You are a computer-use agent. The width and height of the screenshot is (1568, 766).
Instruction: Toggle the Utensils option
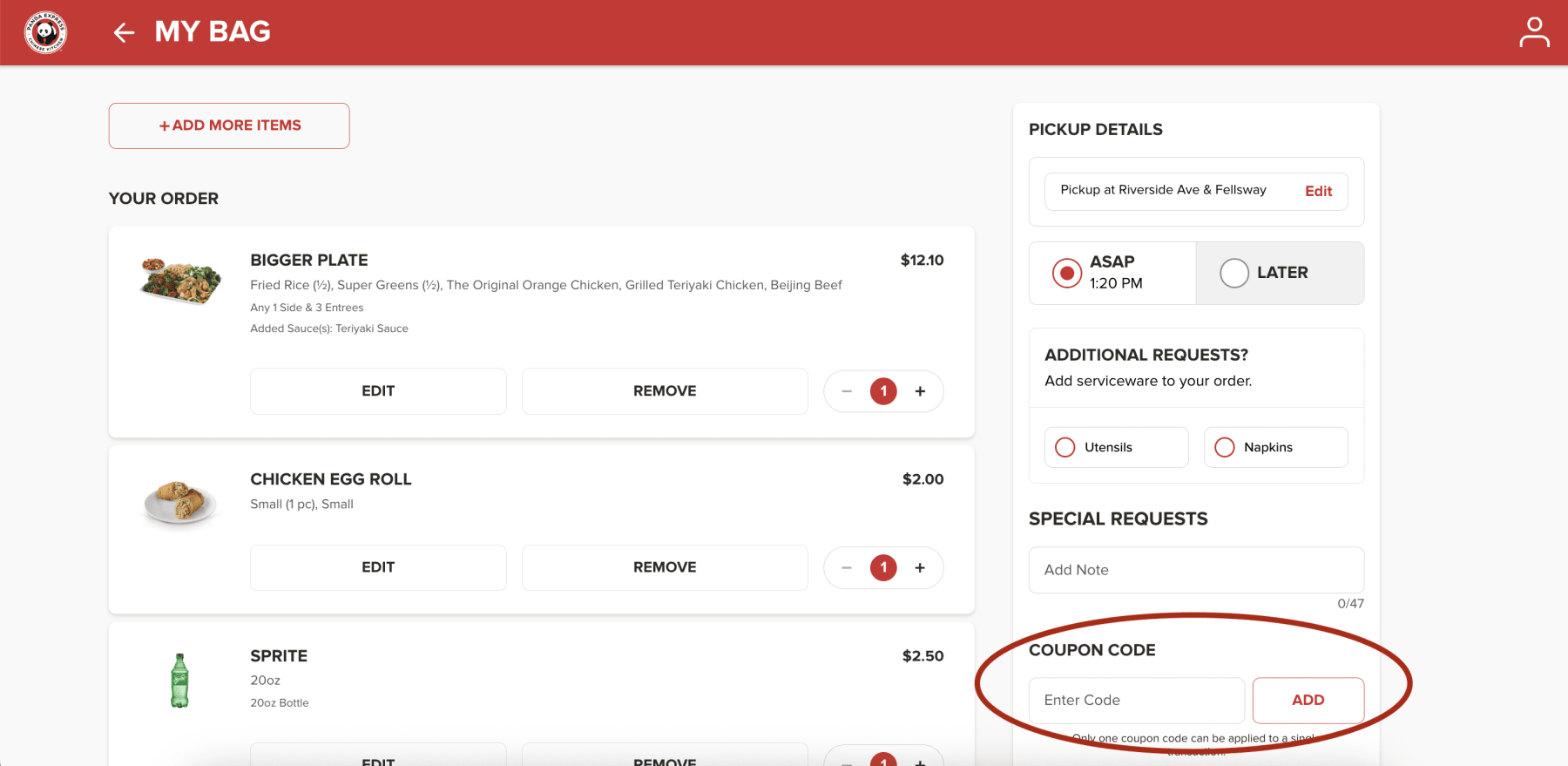point(1116,447)
